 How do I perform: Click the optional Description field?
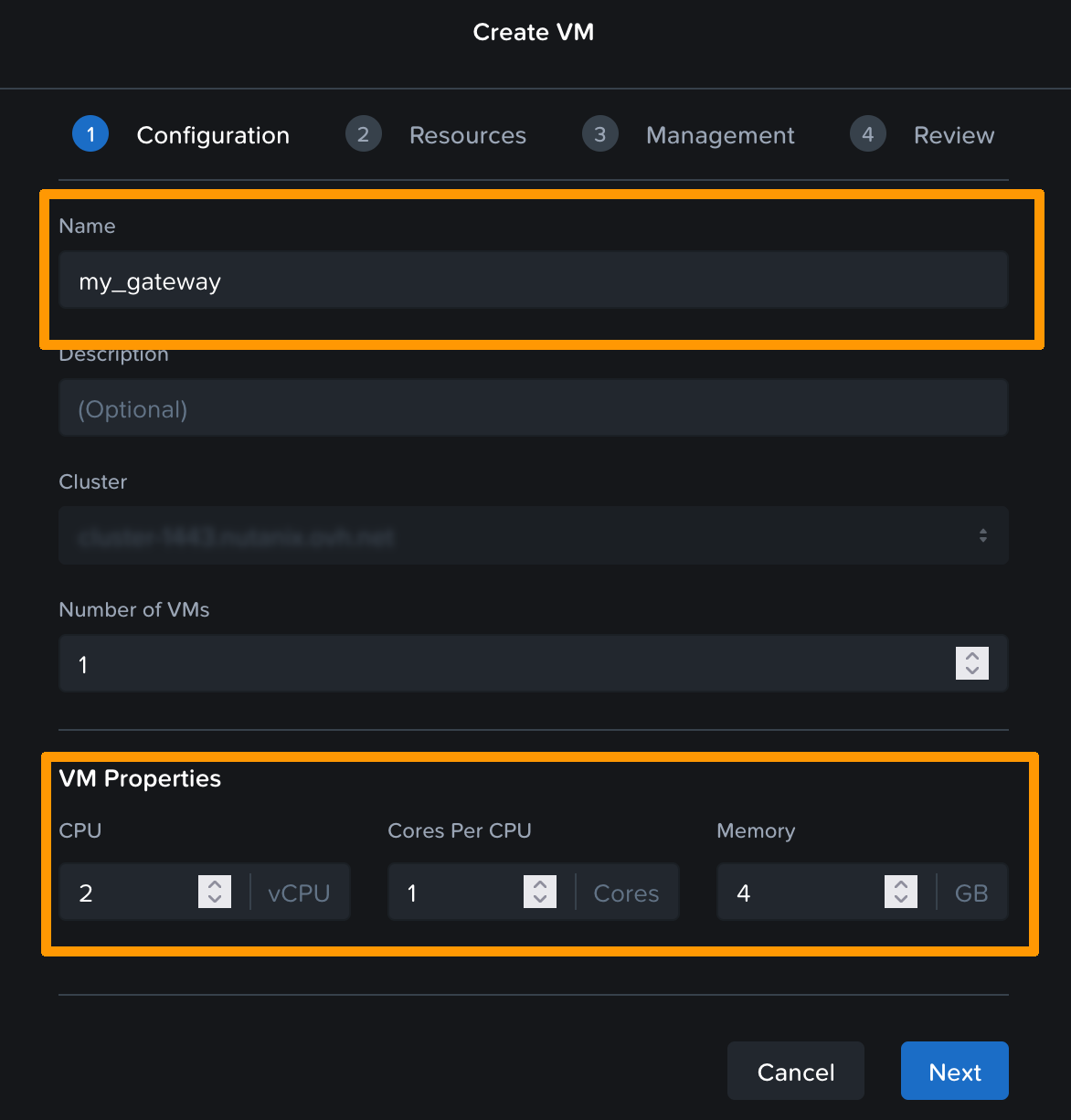click(x=533, y=407)
